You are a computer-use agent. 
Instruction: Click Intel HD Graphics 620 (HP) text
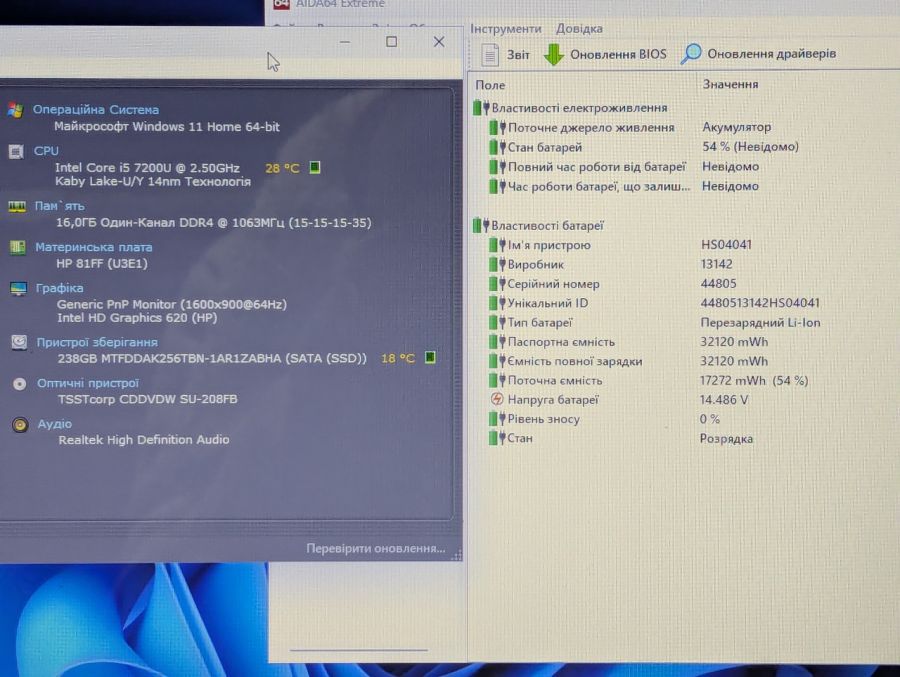[x=137, y=318]
